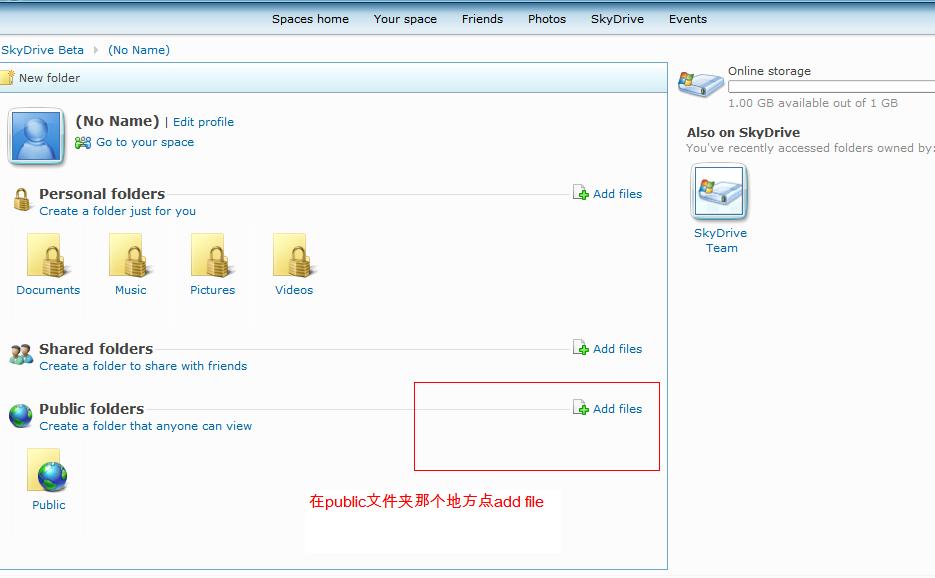
Task: Open the SkyDrive menu item
Action: coord(617,19)
